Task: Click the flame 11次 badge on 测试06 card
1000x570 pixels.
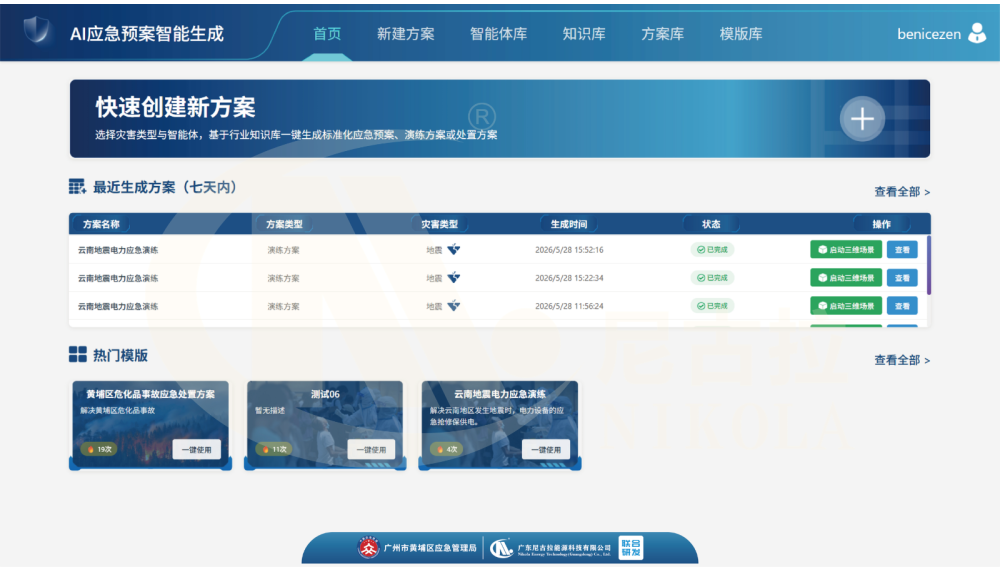Action: pos(274,449)
